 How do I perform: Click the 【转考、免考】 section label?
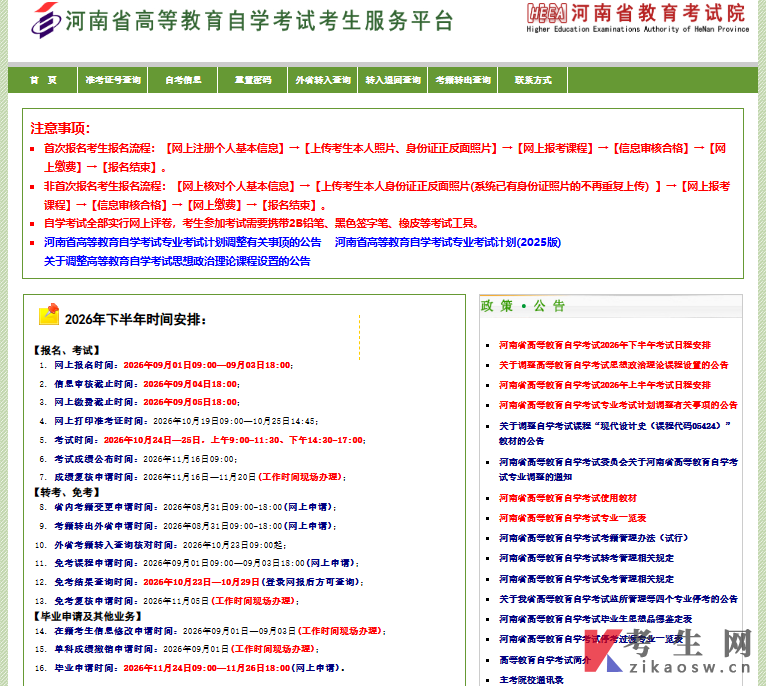pyautogui.click(x=66, y=493)
